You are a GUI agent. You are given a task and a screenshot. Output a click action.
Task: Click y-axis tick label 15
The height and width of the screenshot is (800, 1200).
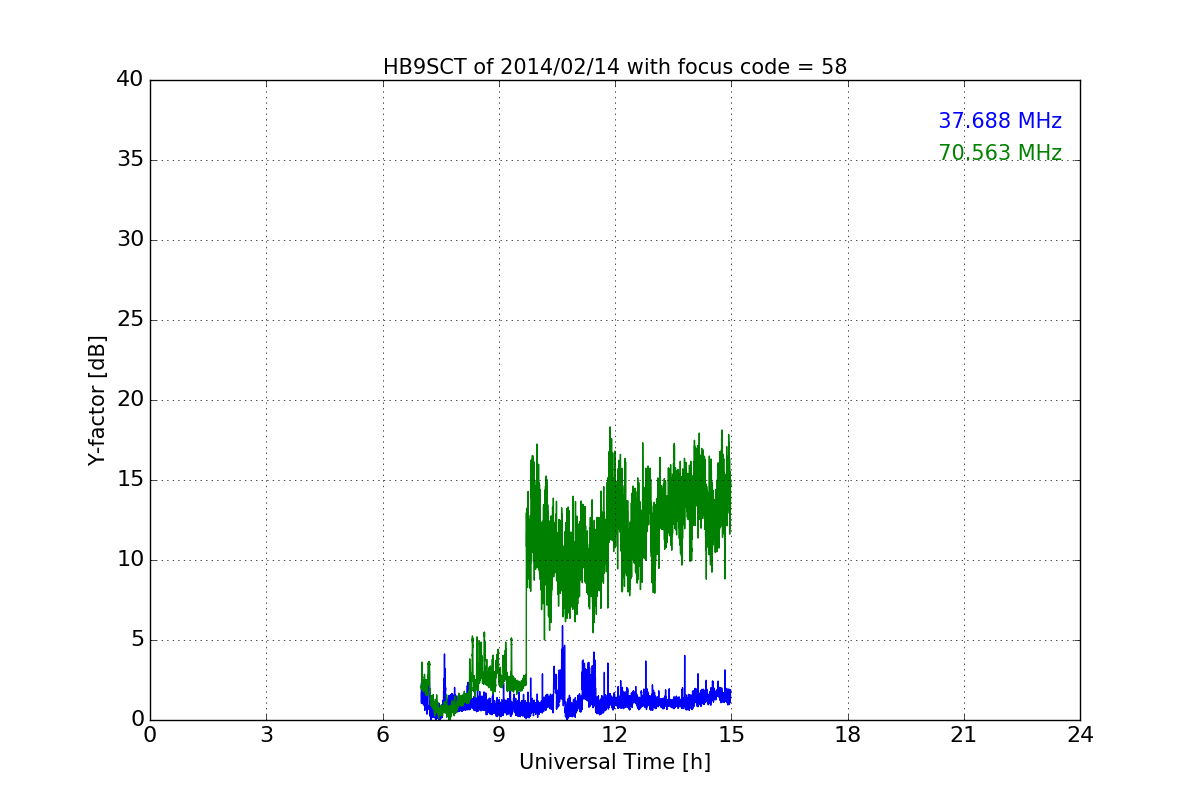130,480
